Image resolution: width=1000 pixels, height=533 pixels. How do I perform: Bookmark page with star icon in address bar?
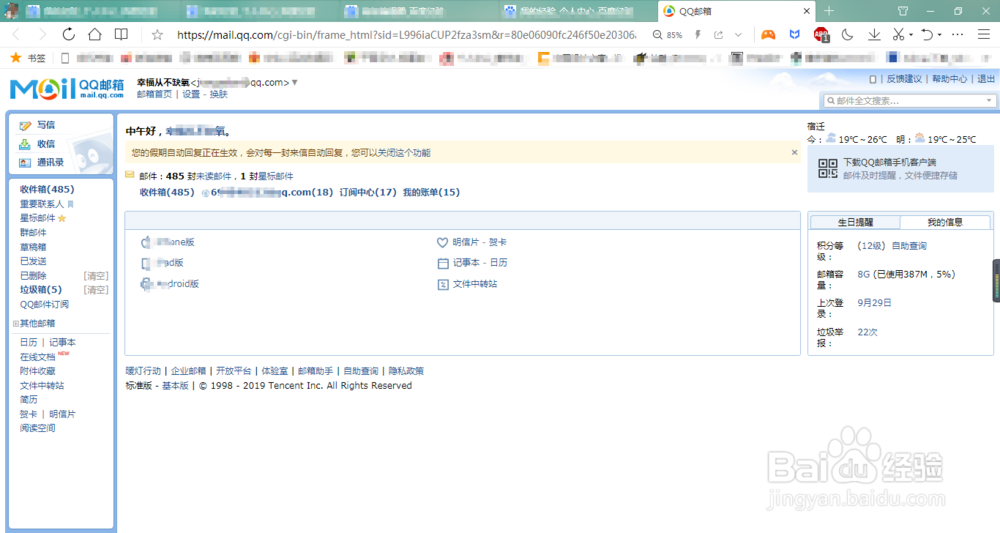(157, 35)
